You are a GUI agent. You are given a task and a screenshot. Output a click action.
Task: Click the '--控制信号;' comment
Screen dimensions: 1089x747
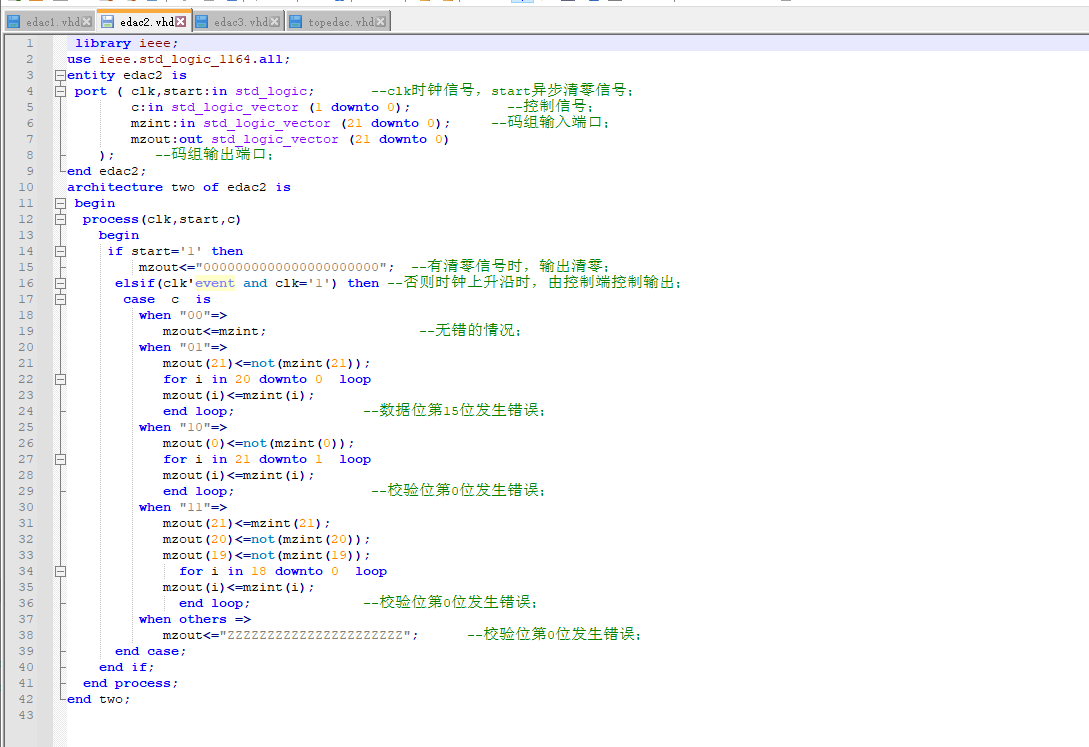[x=550, y=106]
